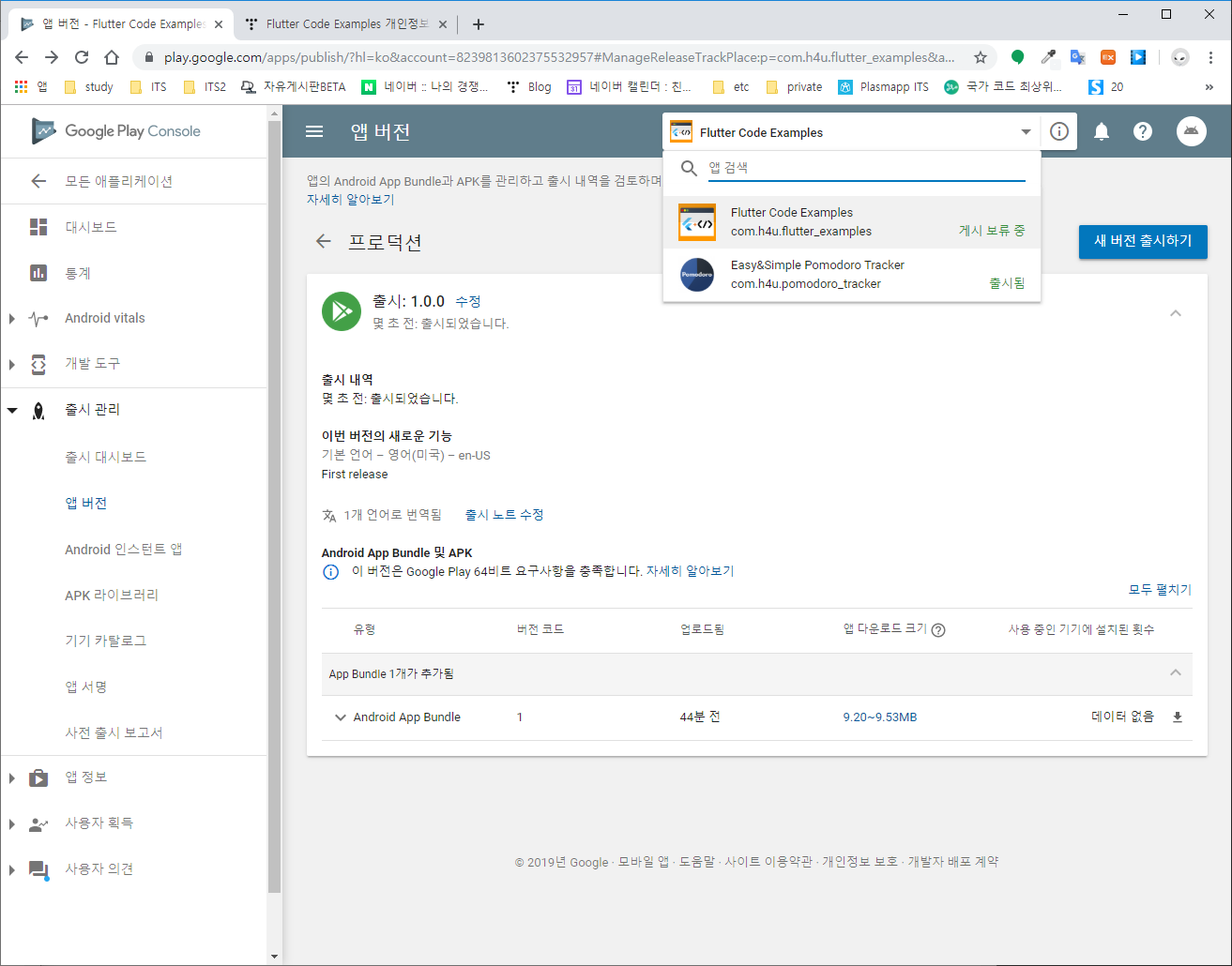
Task: Bookmark this page with star icon
Action: click(x=981, y=57)
